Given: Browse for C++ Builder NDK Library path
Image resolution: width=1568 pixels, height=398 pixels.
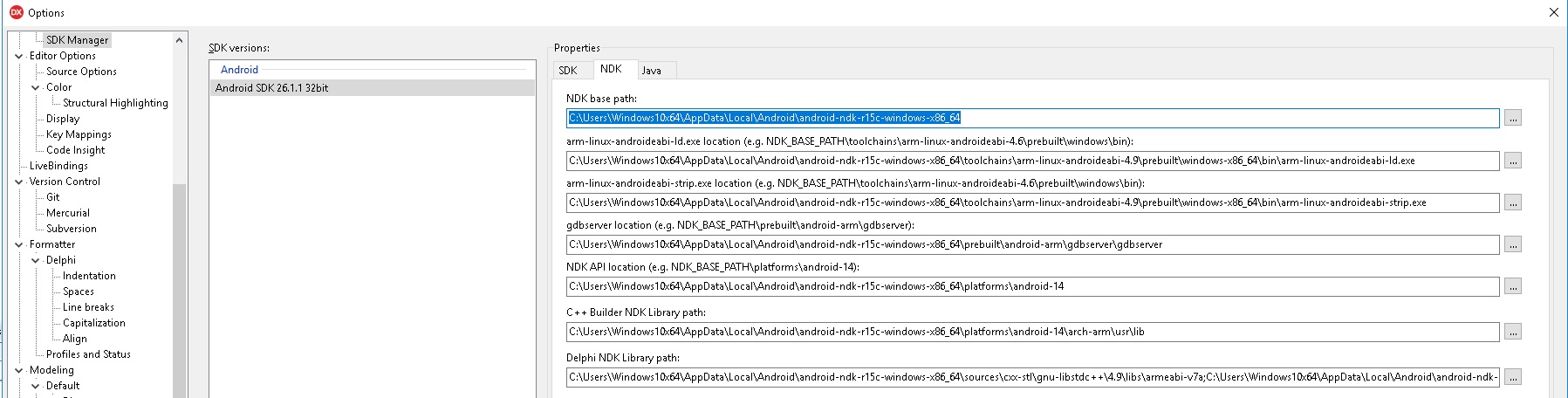Looking at the screenshot, I should [1513, 332].
